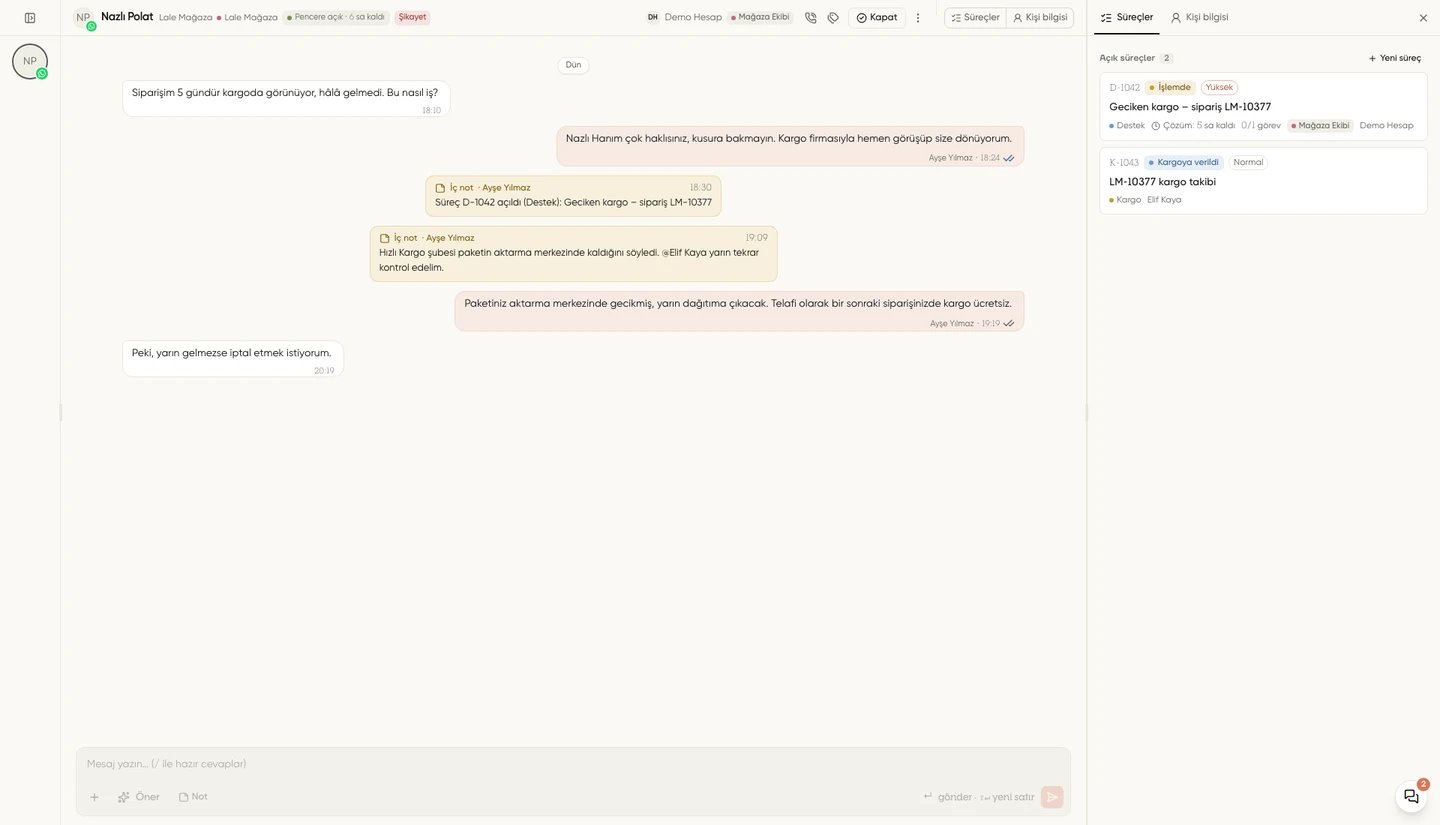Open process card D-1042 Geciken kargo

1263,106
